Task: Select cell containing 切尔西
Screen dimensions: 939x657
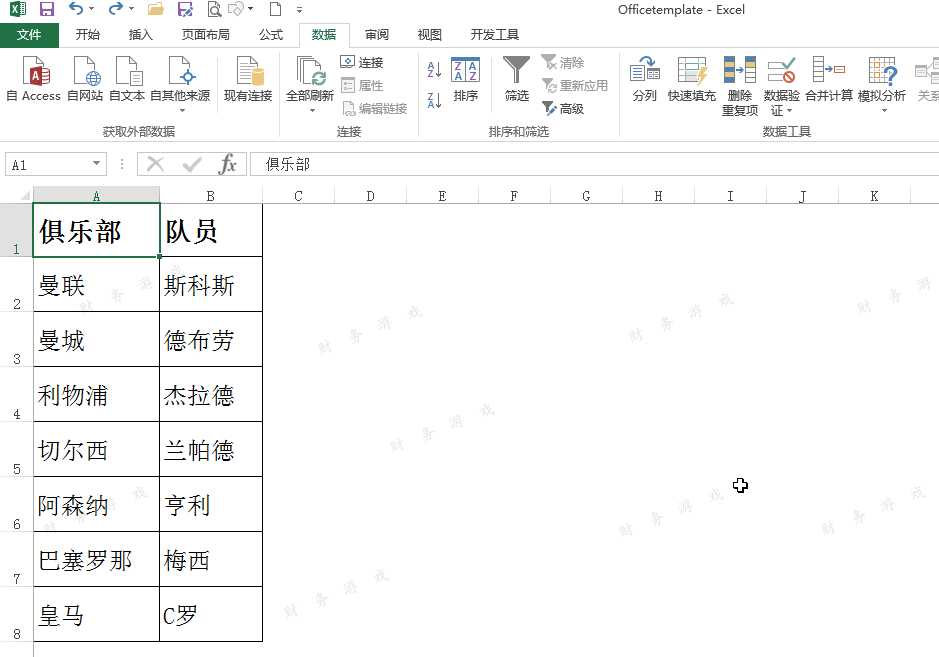Action: tap(96, 450)
